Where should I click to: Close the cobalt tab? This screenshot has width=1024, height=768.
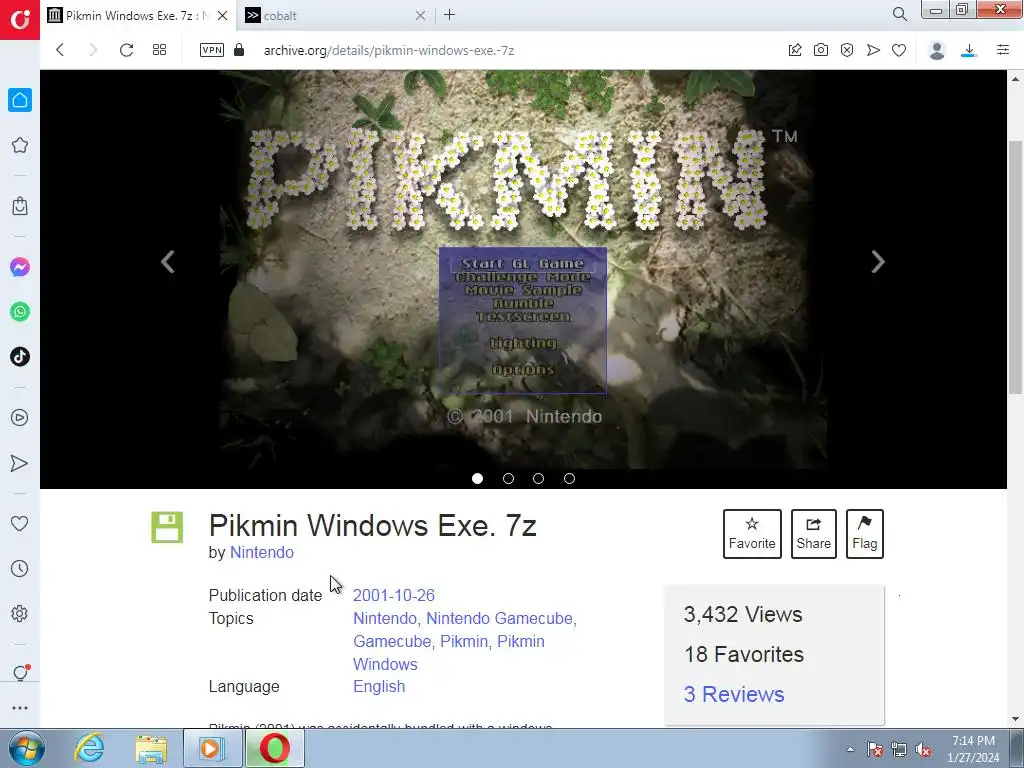click(x=421, y=15)
